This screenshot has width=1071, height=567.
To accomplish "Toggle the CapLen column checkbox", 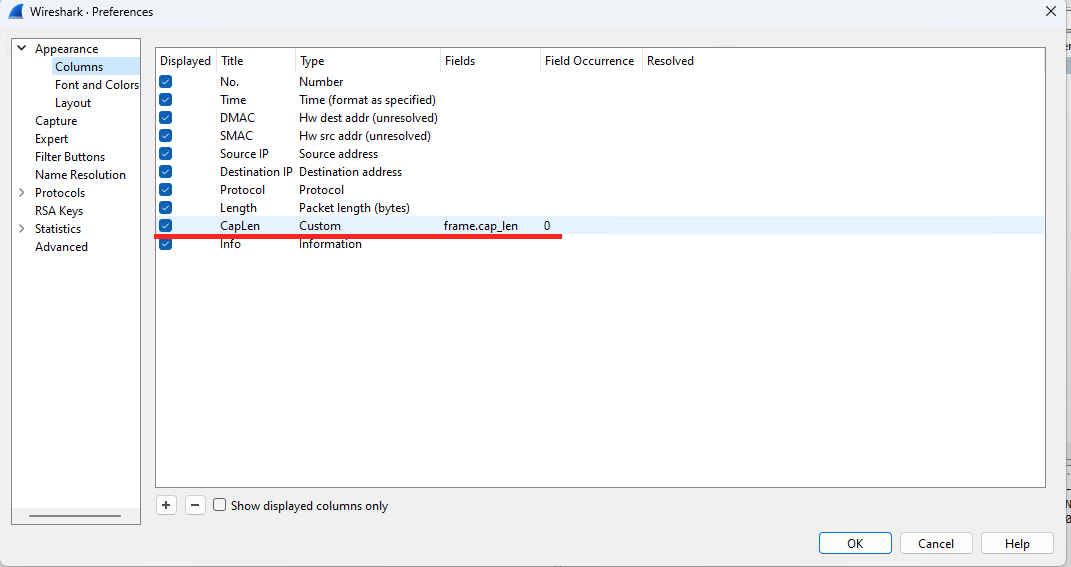I will click(165, 225).
